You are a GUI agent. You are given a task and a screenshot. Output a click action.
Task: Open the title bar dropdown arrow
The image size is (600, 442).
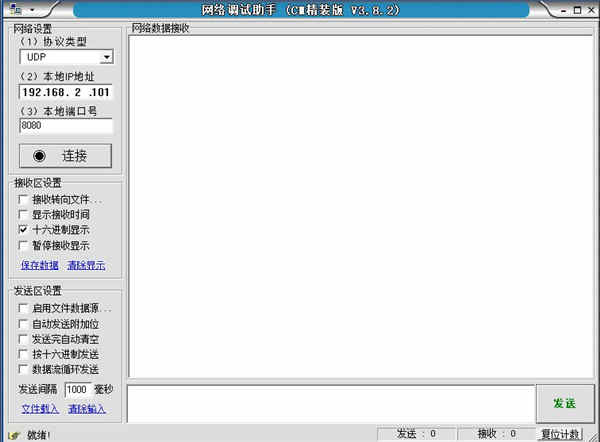coord(32,10)
